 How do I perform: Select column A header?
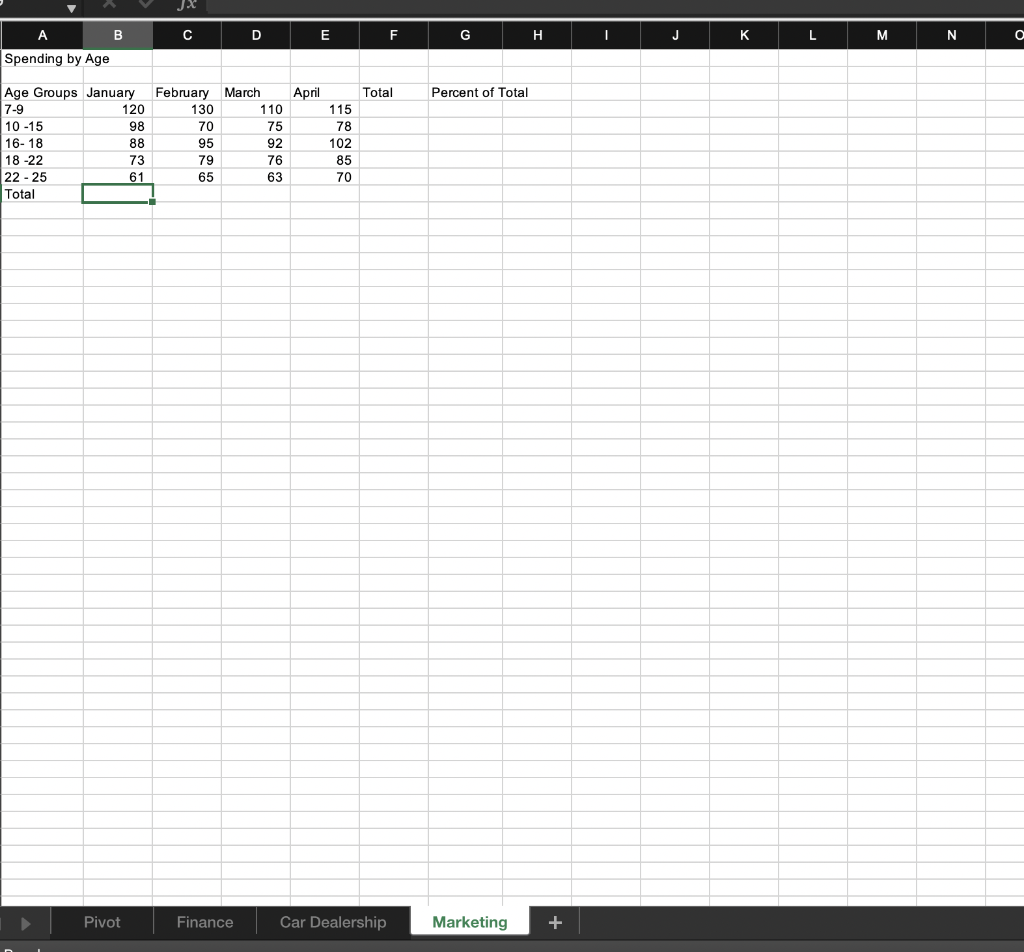click(42, 35)
